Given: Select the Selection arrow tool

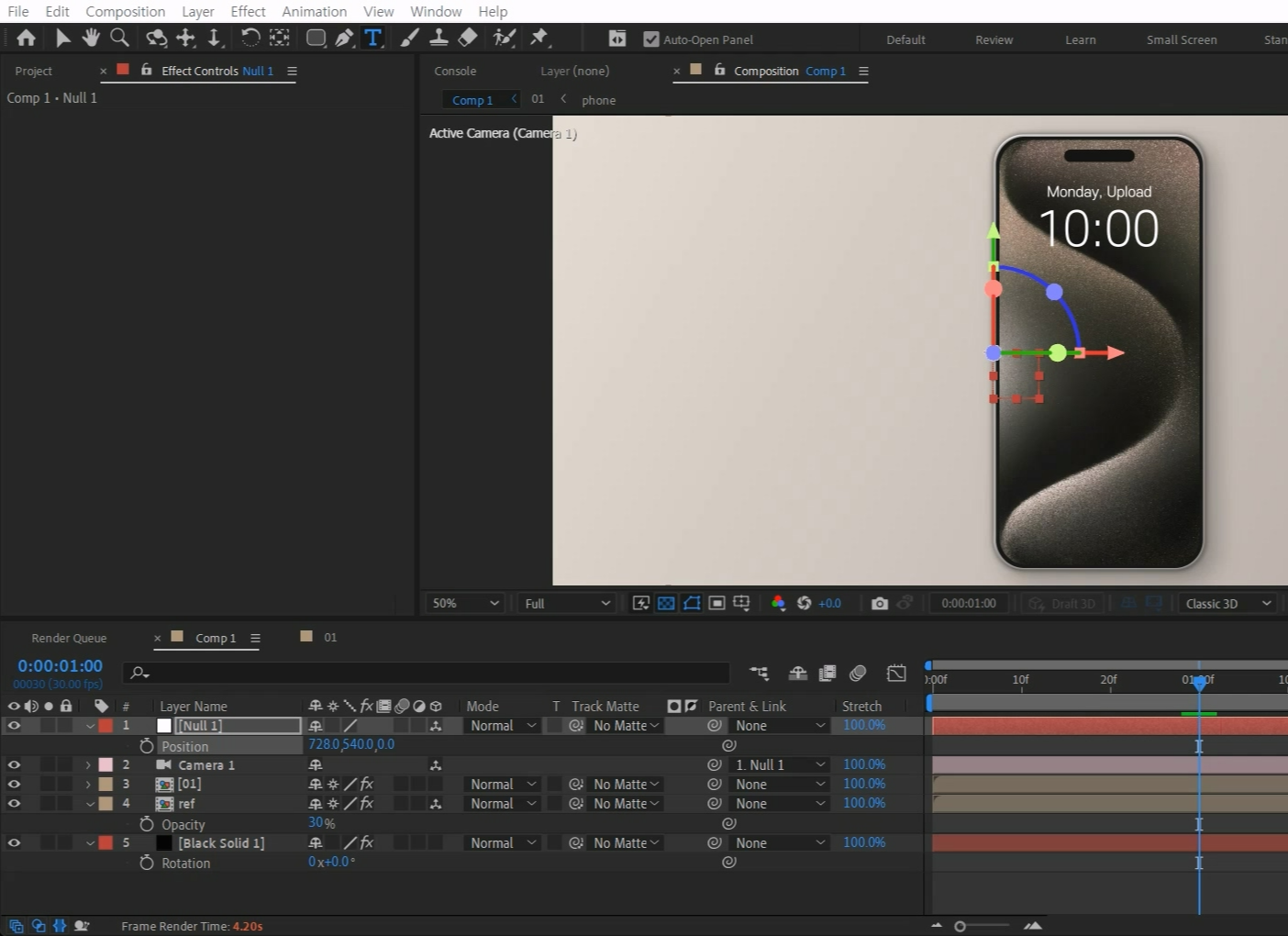Looking at the screenshot, I should pos(62,38).
